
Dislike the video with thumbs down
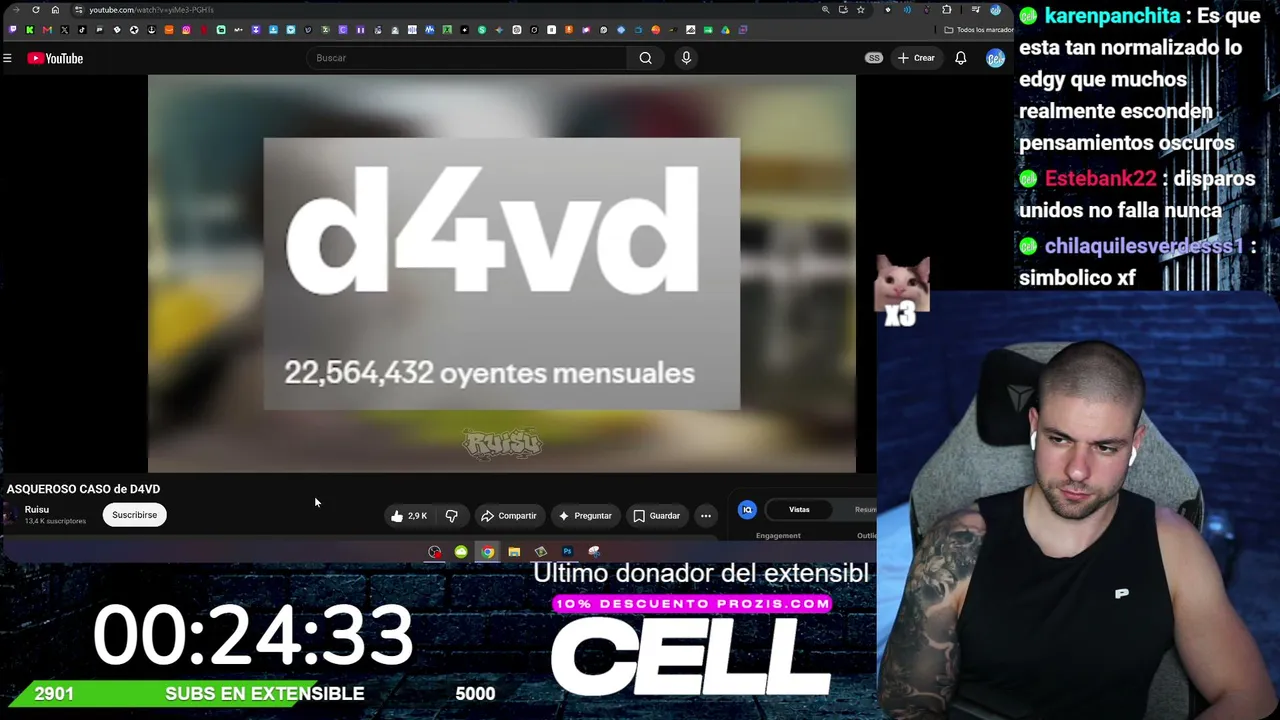tap(452, 516)
